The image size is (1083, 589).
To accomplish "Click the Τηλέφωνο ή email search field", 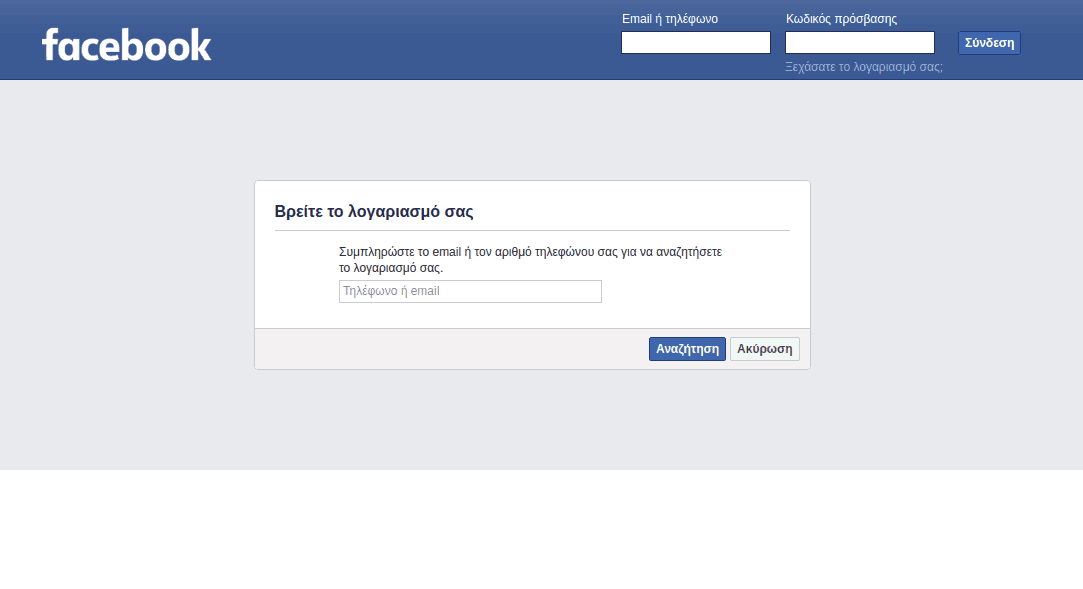I will click(x=470, y=291).
